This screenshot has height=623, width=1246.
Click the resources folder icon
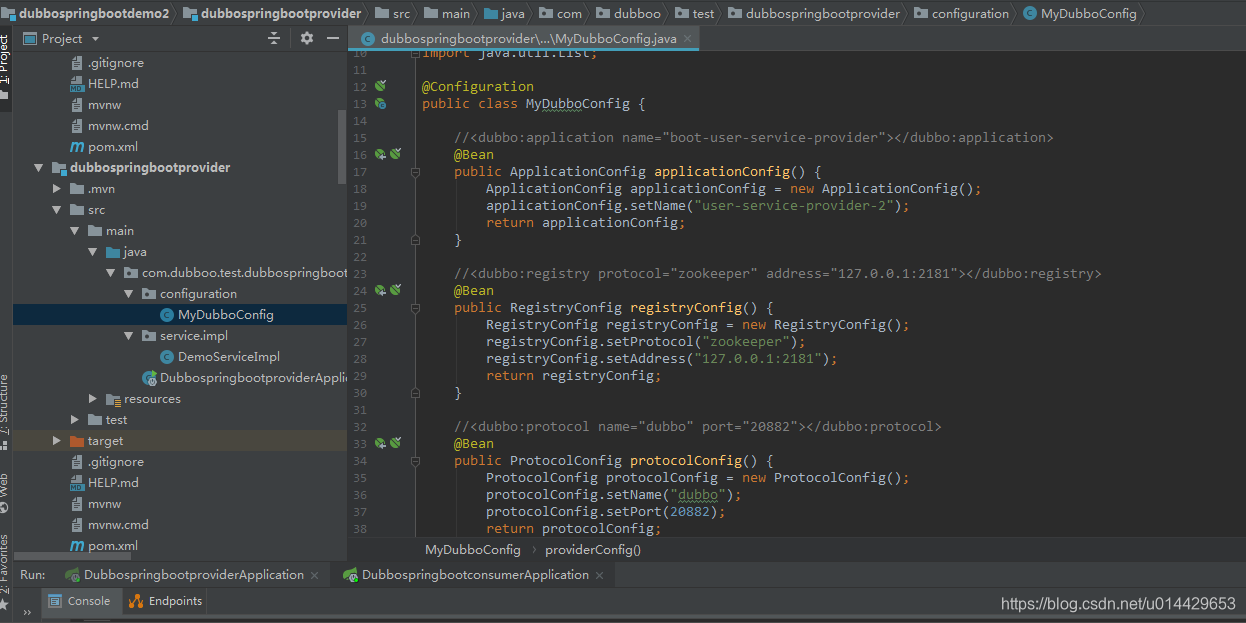pos(113,399)
